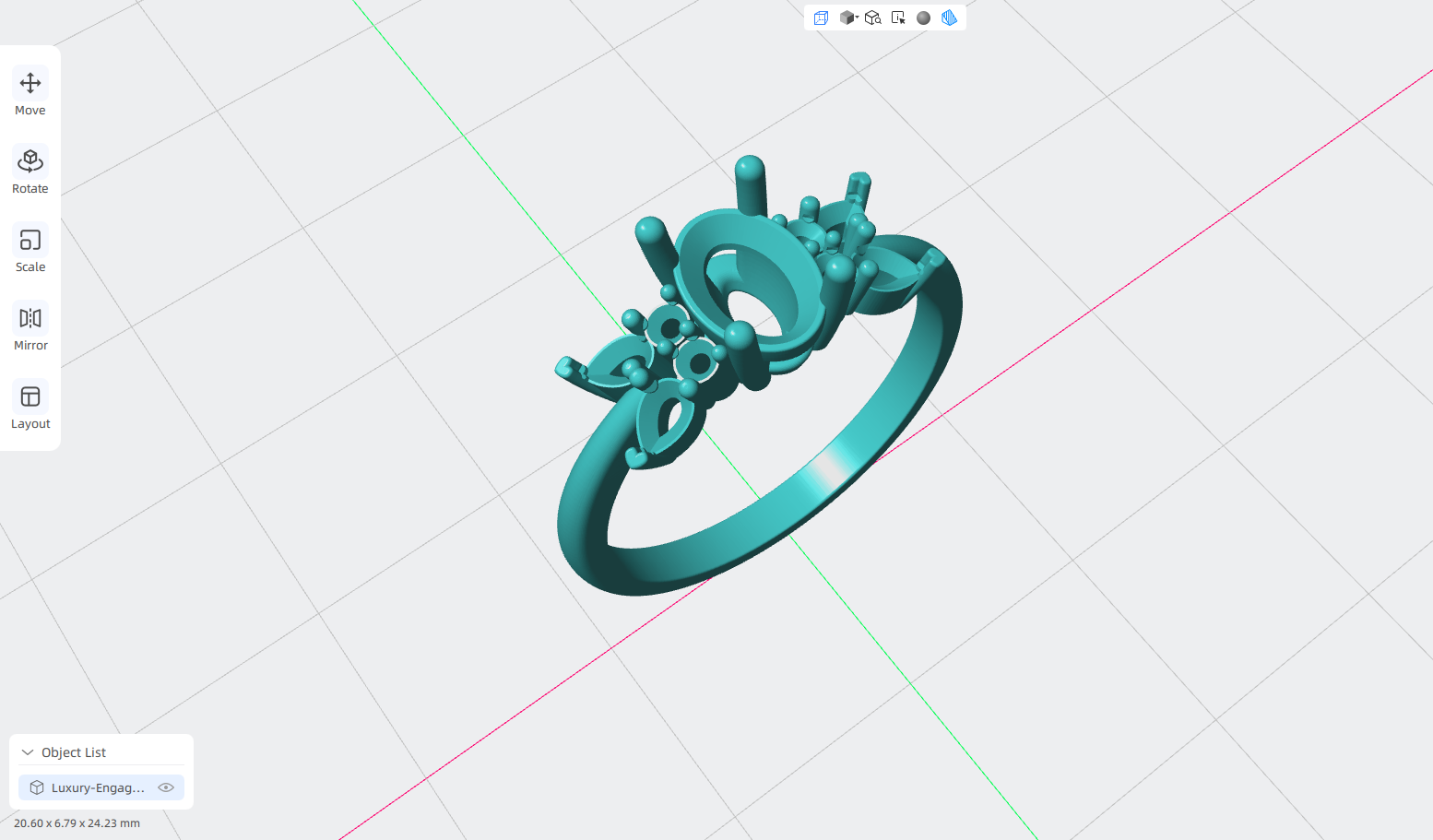The image size is (1433, 840).
Task: Select the Scale tool
Action: 30,249
